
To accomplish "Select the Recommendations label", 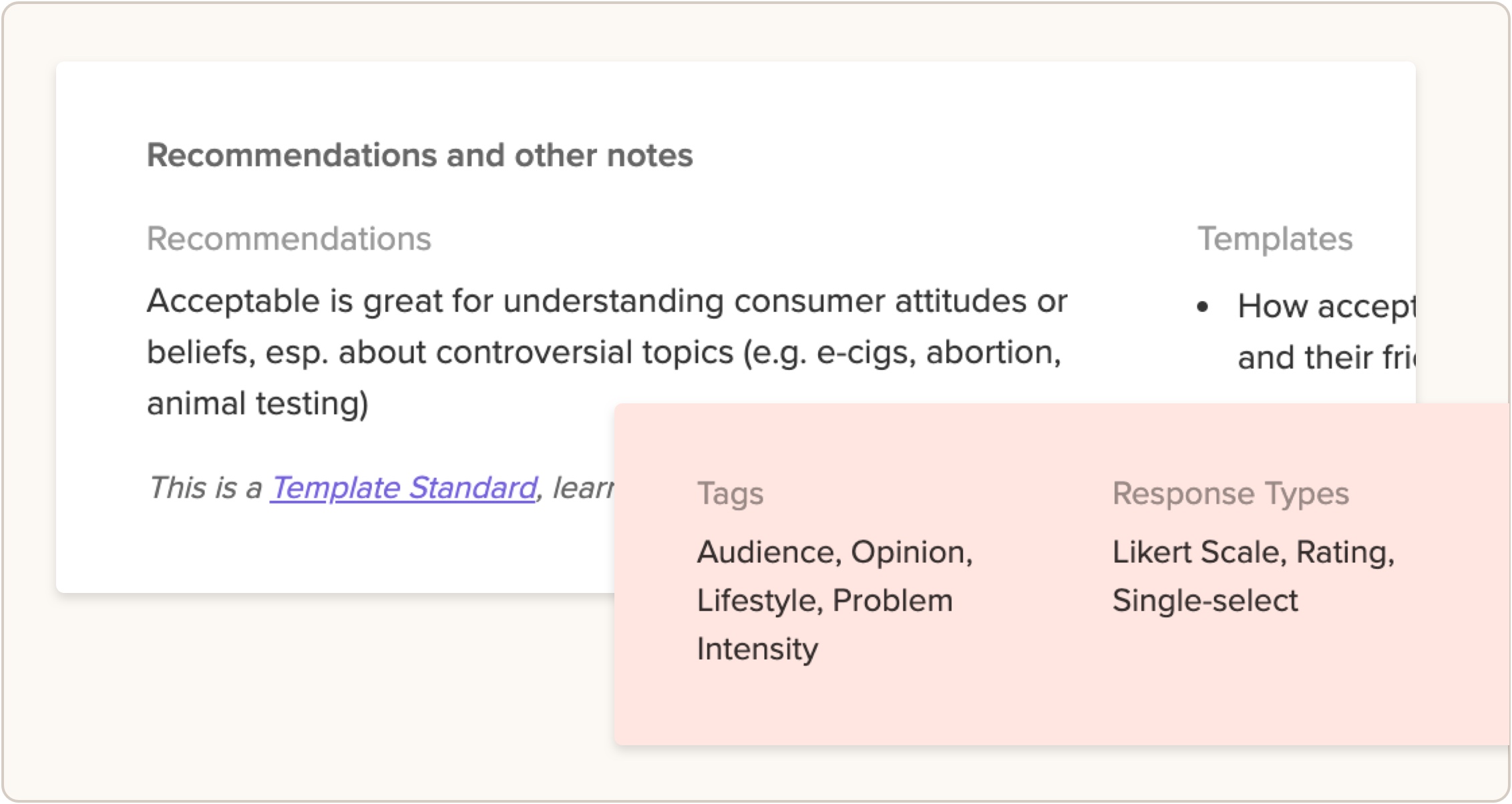I will coord(289,238).
